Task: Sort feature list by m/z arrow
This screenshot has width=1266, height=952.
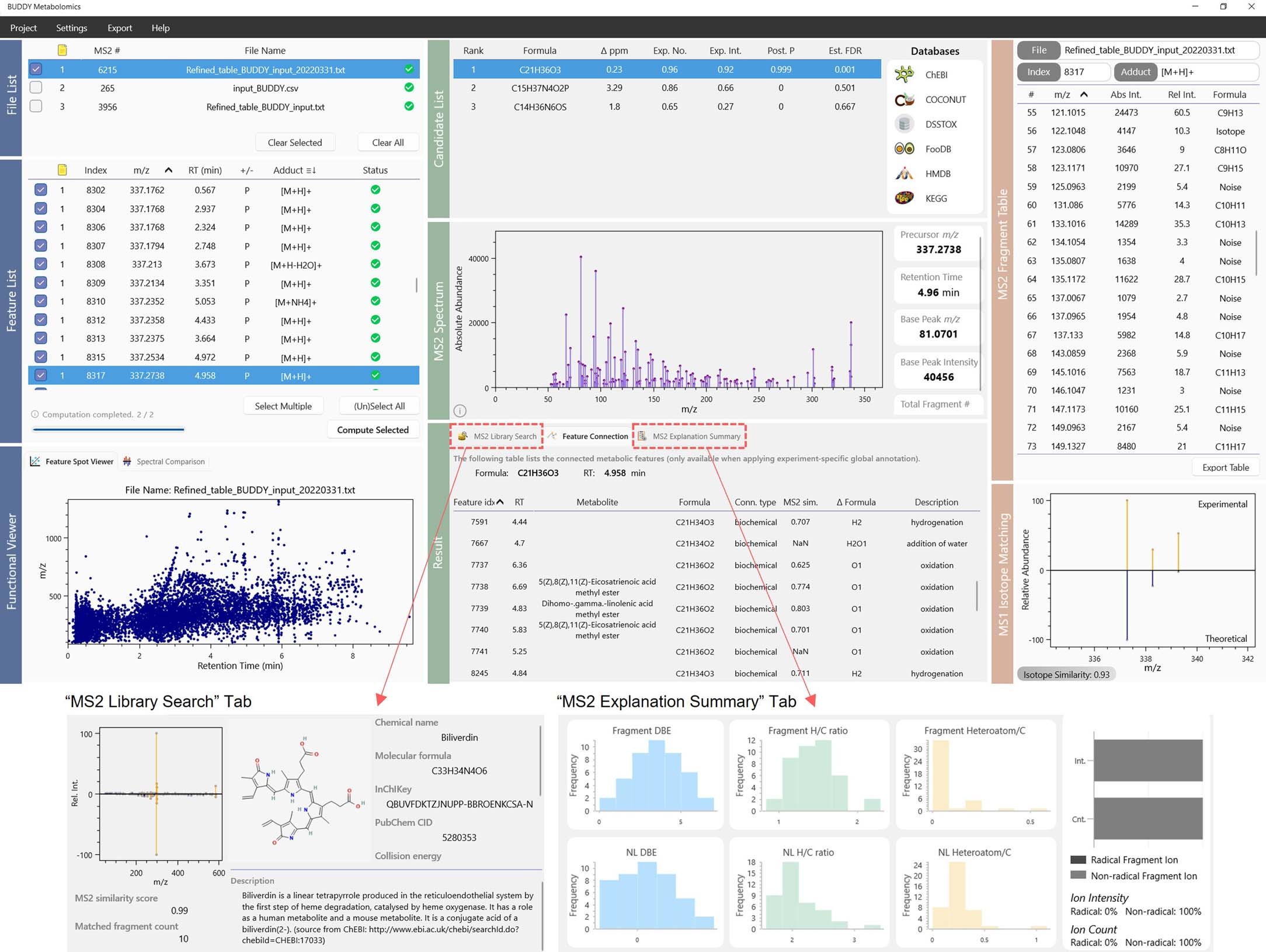Action: coord(168,170)
